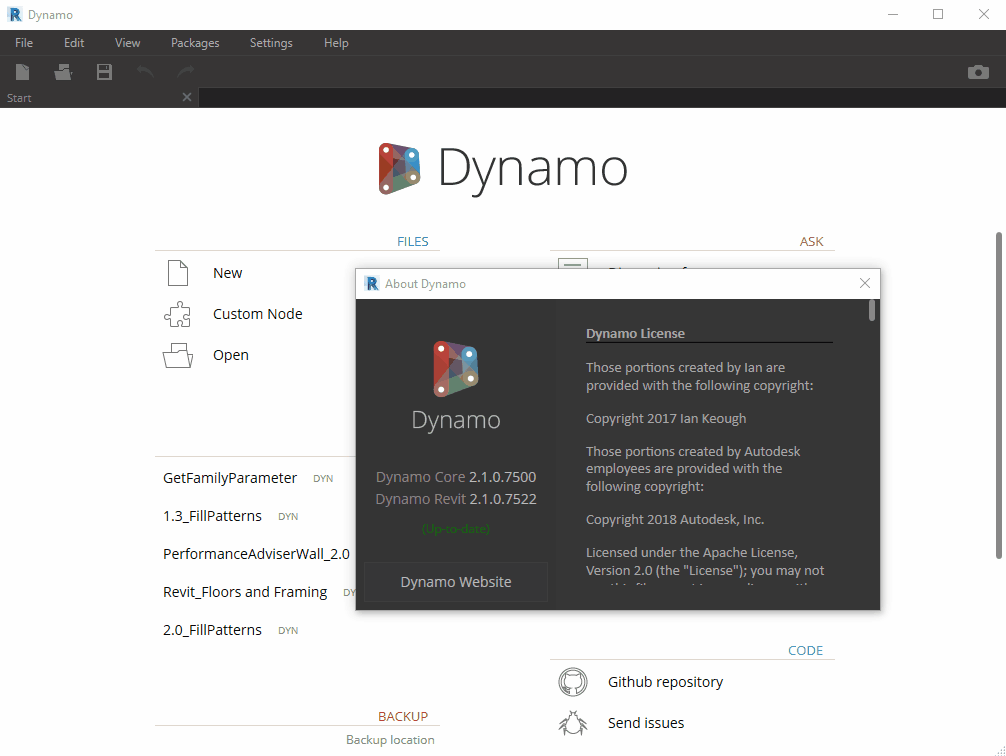1006x756 pixels.
Task: Click the Open link under Files
Action: (x=230, y=355)
